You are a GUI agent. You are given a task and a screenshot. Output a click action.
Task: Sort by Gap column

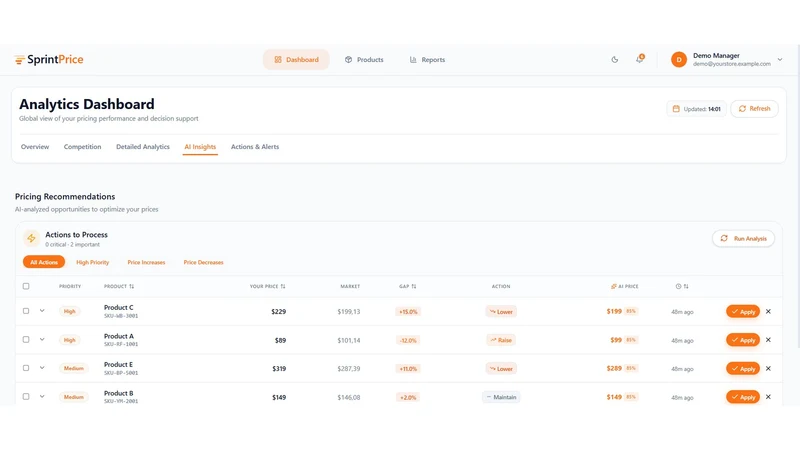(408, 286)
